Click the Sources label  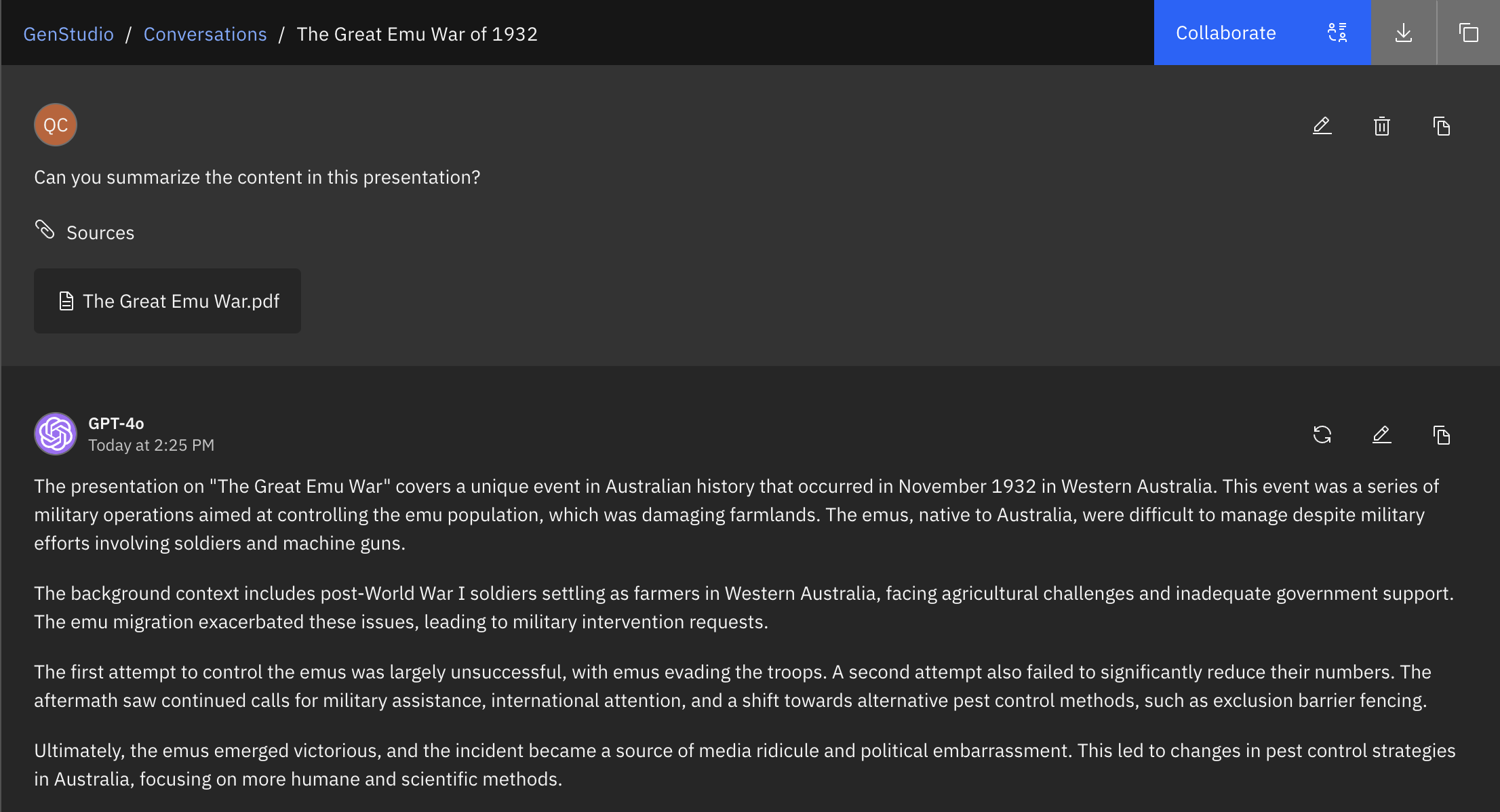100,232
